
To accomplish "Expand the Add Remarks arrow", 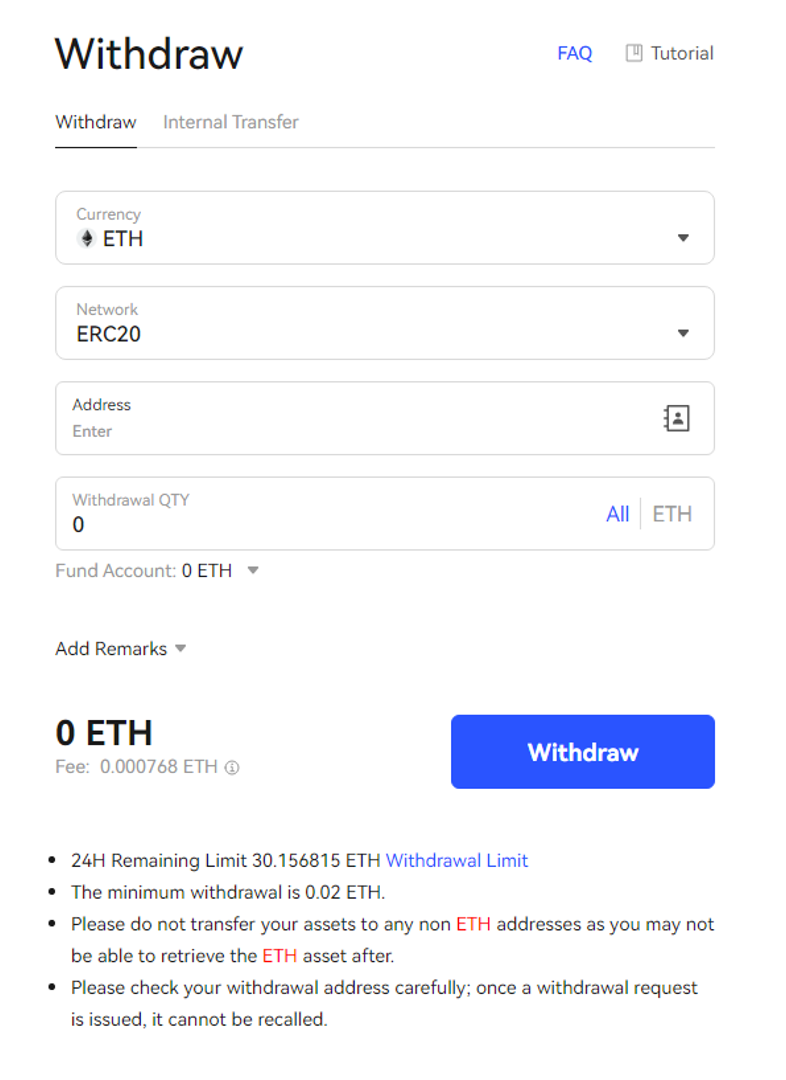I will (x=181, y=648).
